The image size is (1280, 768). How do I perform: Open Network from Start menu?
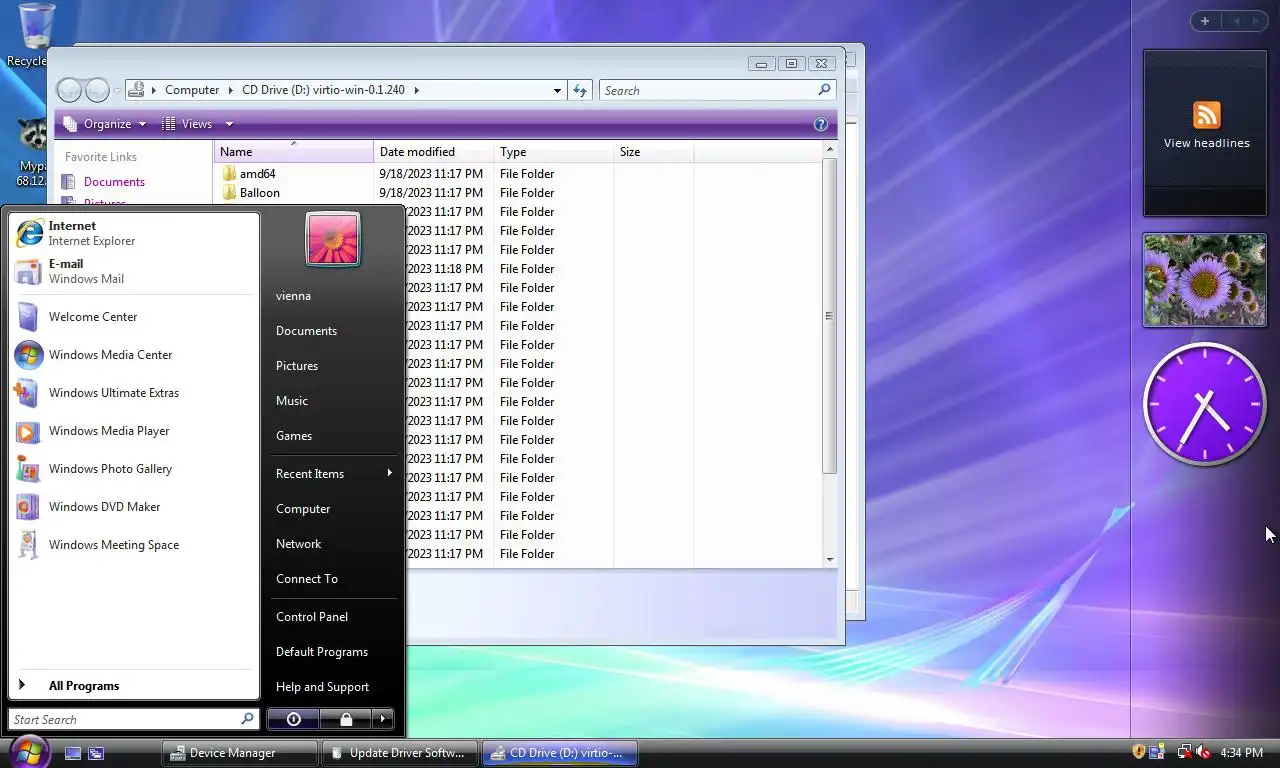(332, 544)
